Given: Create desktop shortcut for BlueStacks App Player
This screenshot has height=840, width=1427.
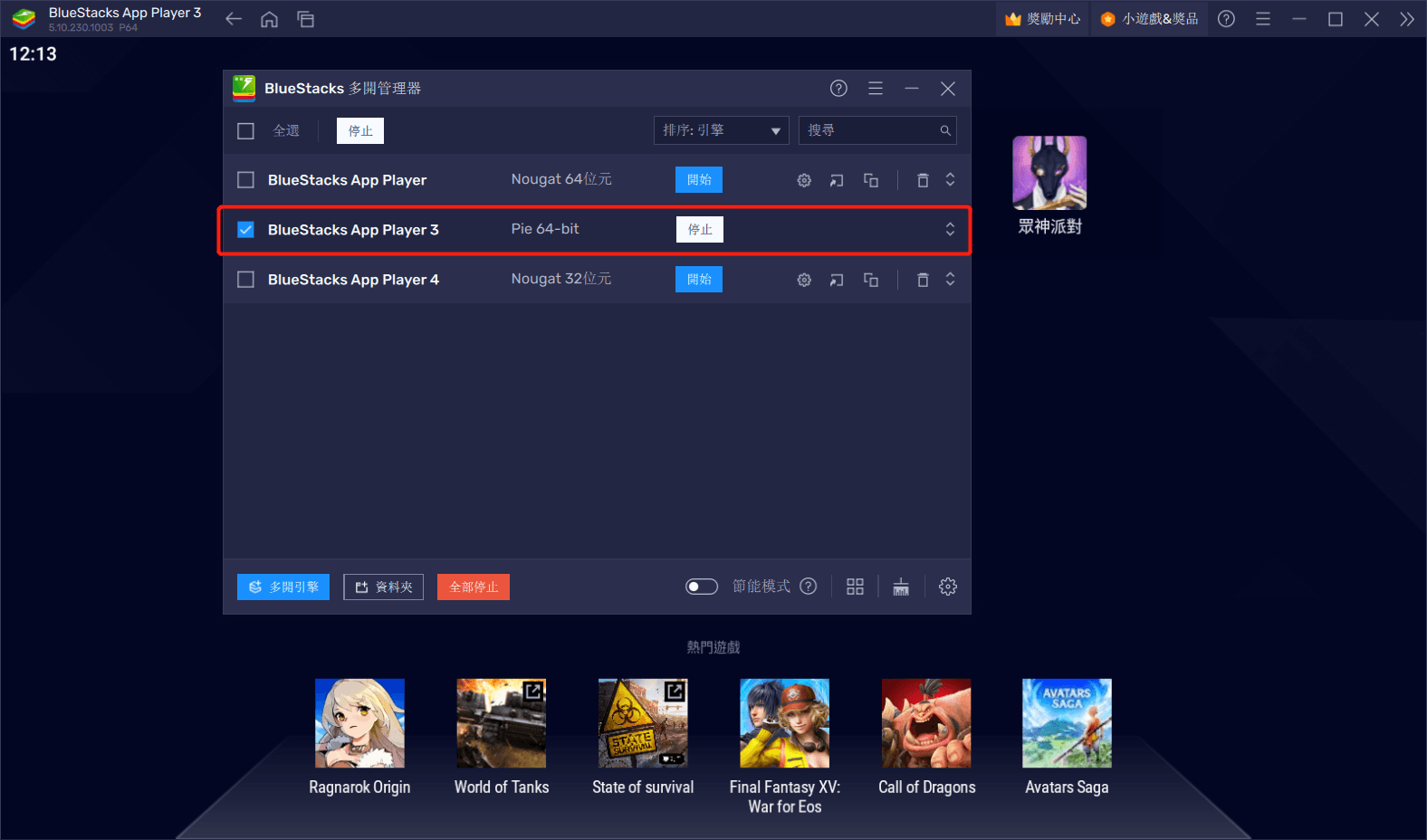Looking at the screenshot, I should click(837, 180).
